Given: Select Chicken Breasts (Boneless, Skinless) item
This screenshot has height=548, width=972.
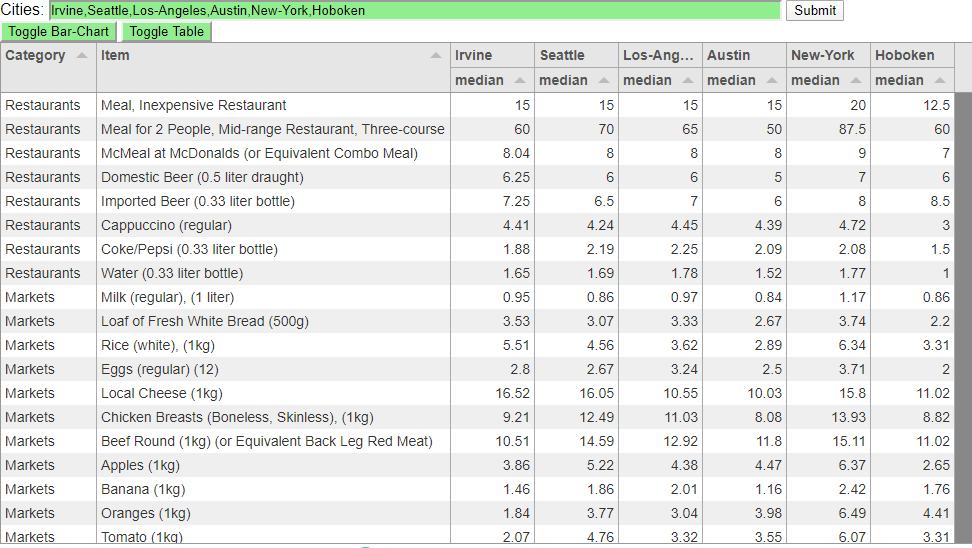Looking at the screenshot, I should (237, 417).
